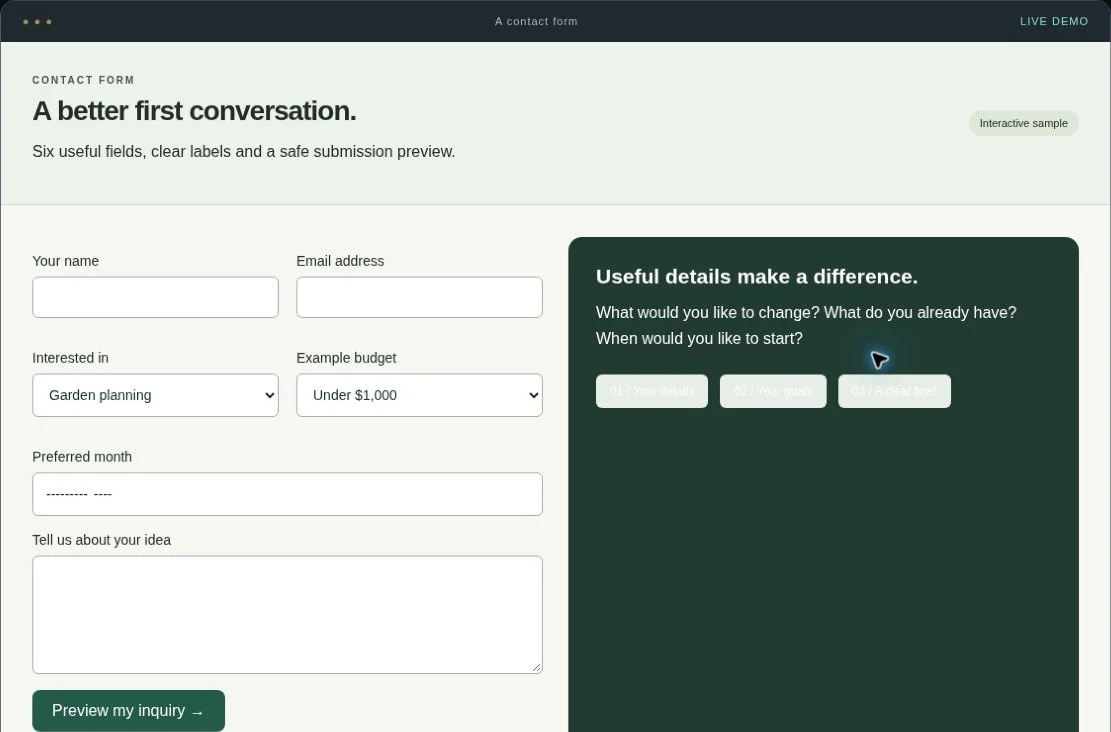Click the Your name label
The width and height of the screenshot is (1111, 732).
click(65, 261)
